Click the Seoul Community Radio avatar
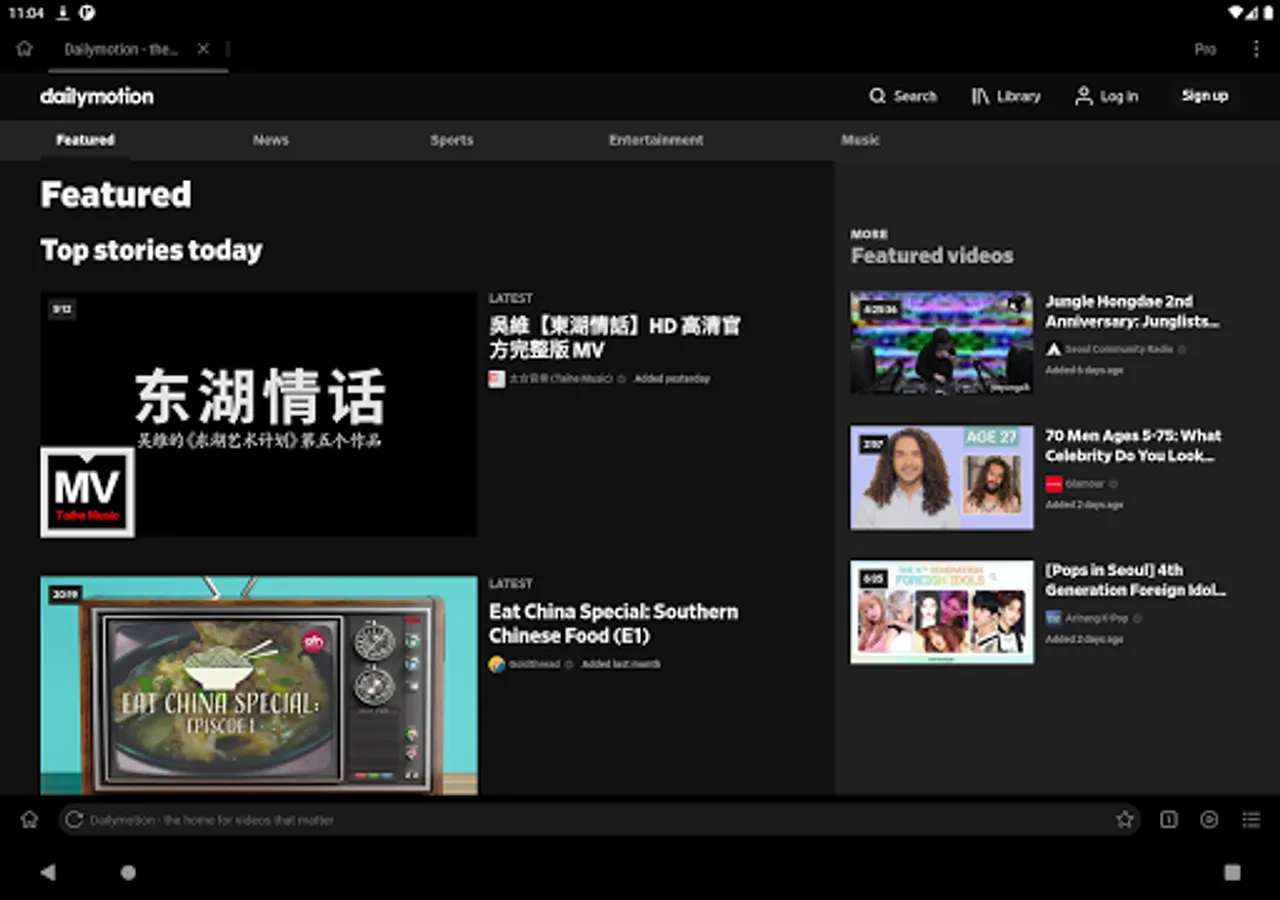Viewport: 1280px width, 900px height. (1053, 349)
